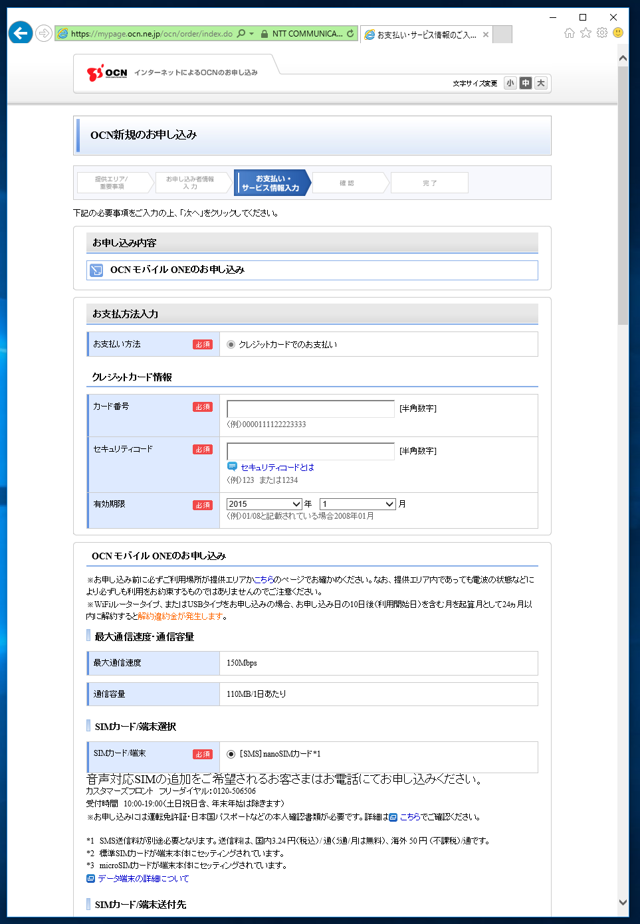640x924 pixels.
Task: Open the こちら service area link
Action: click(x=263, y=580)
